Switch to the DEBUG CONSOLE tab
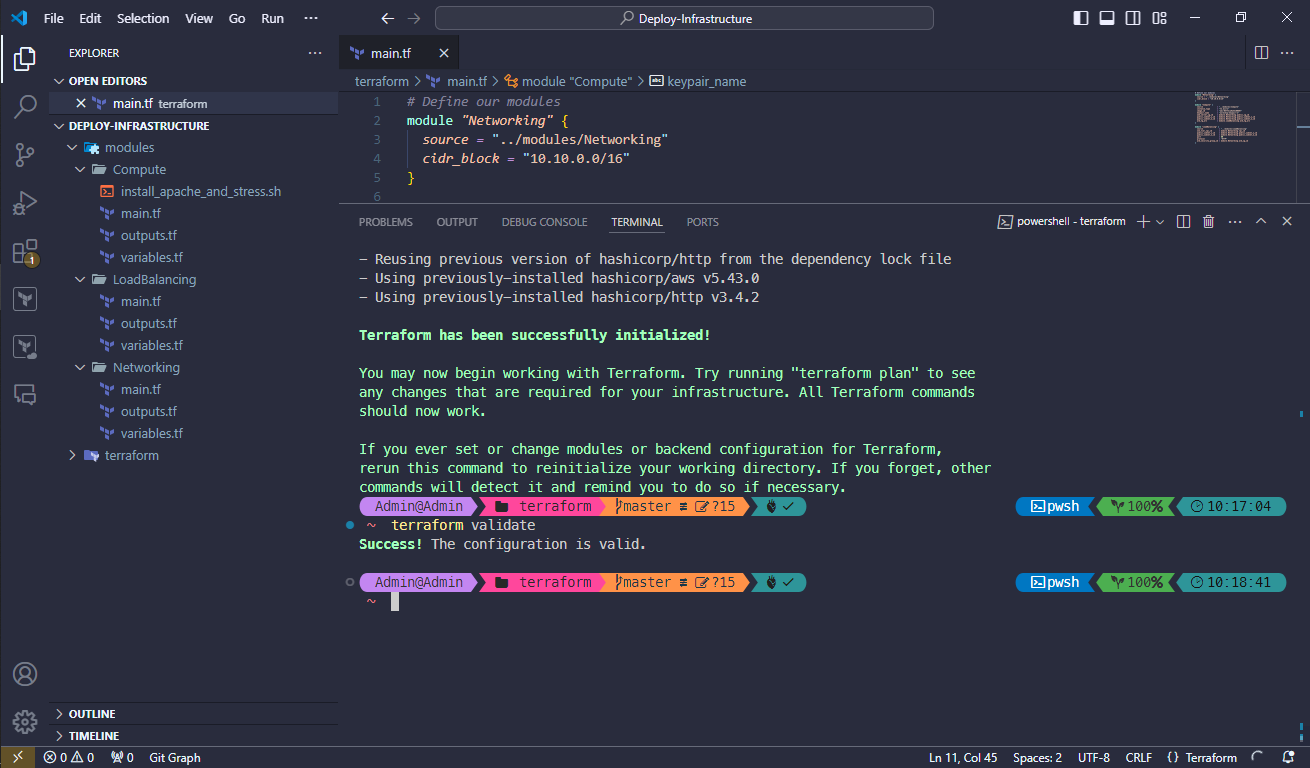This screenshot has width=1310, height=768. [544, 222]
